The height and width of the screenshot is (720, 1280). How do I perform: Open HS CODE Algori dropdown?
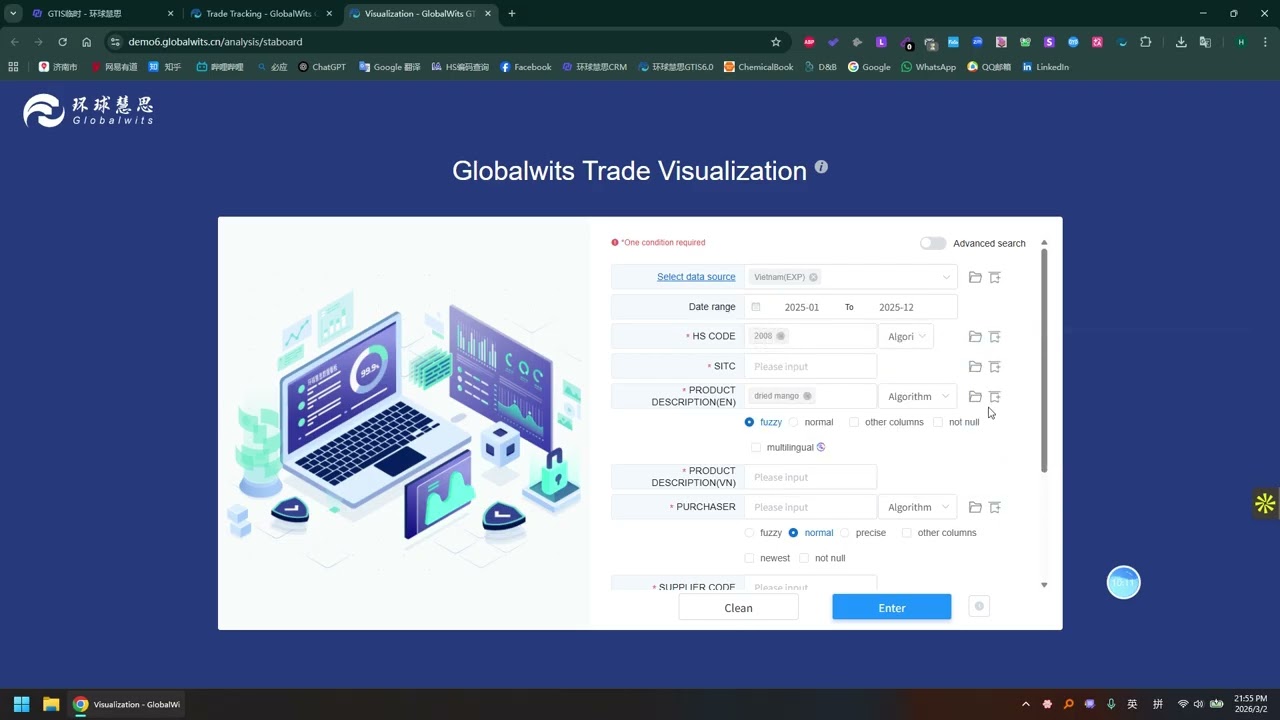point(906,336)
